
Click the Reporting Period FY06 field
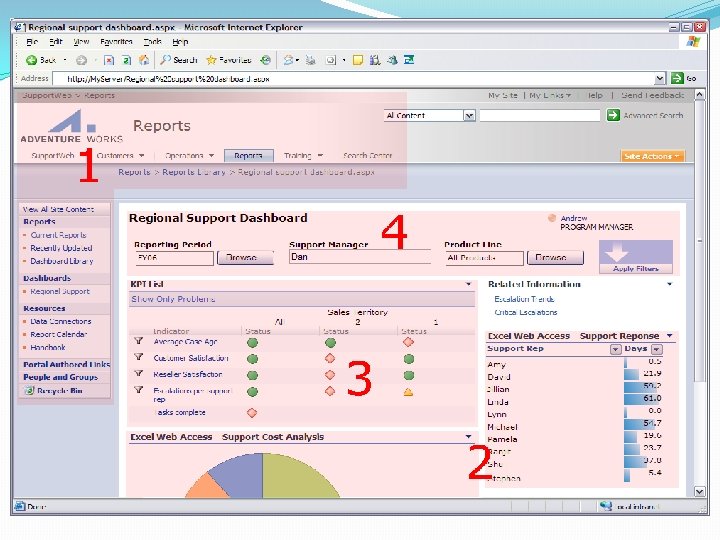[x=174, y=258]
